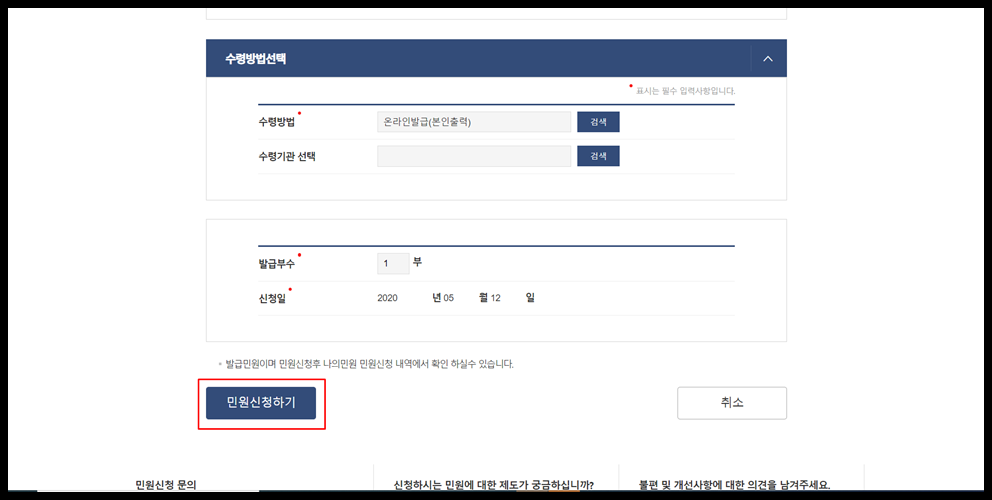Edit the 발급부수 quantity field

[394, 263]
